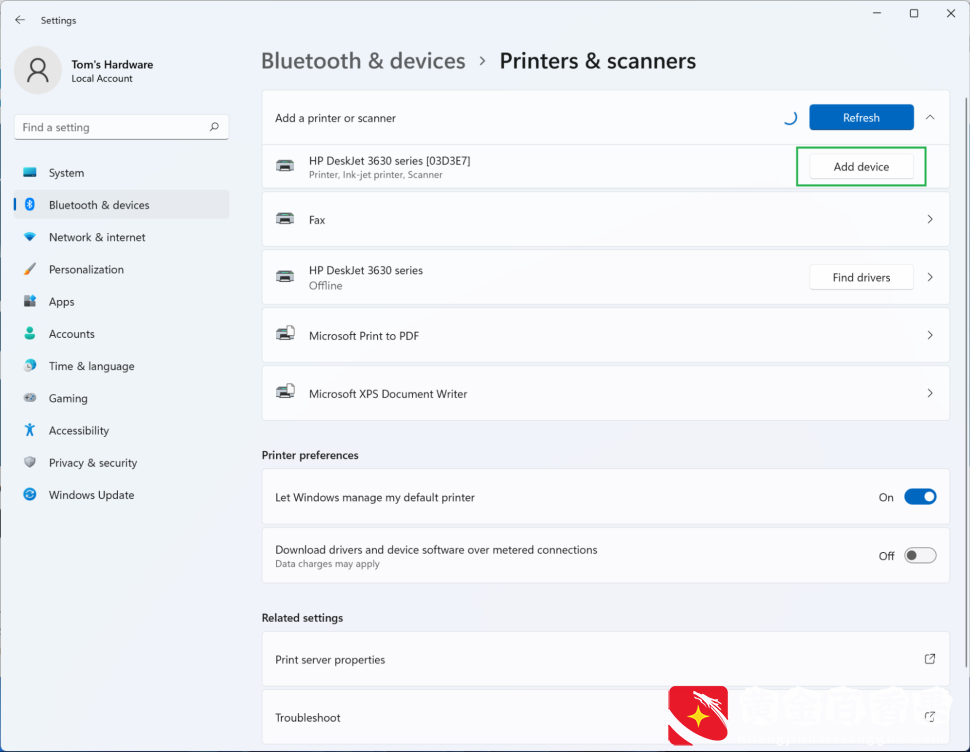Viewport: 970px width, 752px height.
Task: Expand the Fax row chevron
Action: [x=930, y=219]
